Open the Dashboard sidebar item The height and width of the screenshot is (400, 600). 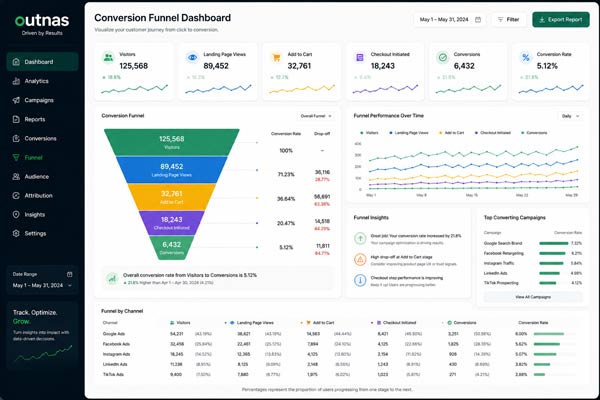[42, 62]
